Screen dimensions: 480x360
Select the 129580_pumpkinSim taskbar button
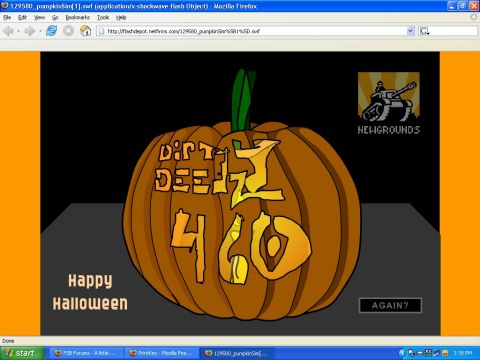click(237, 353)
